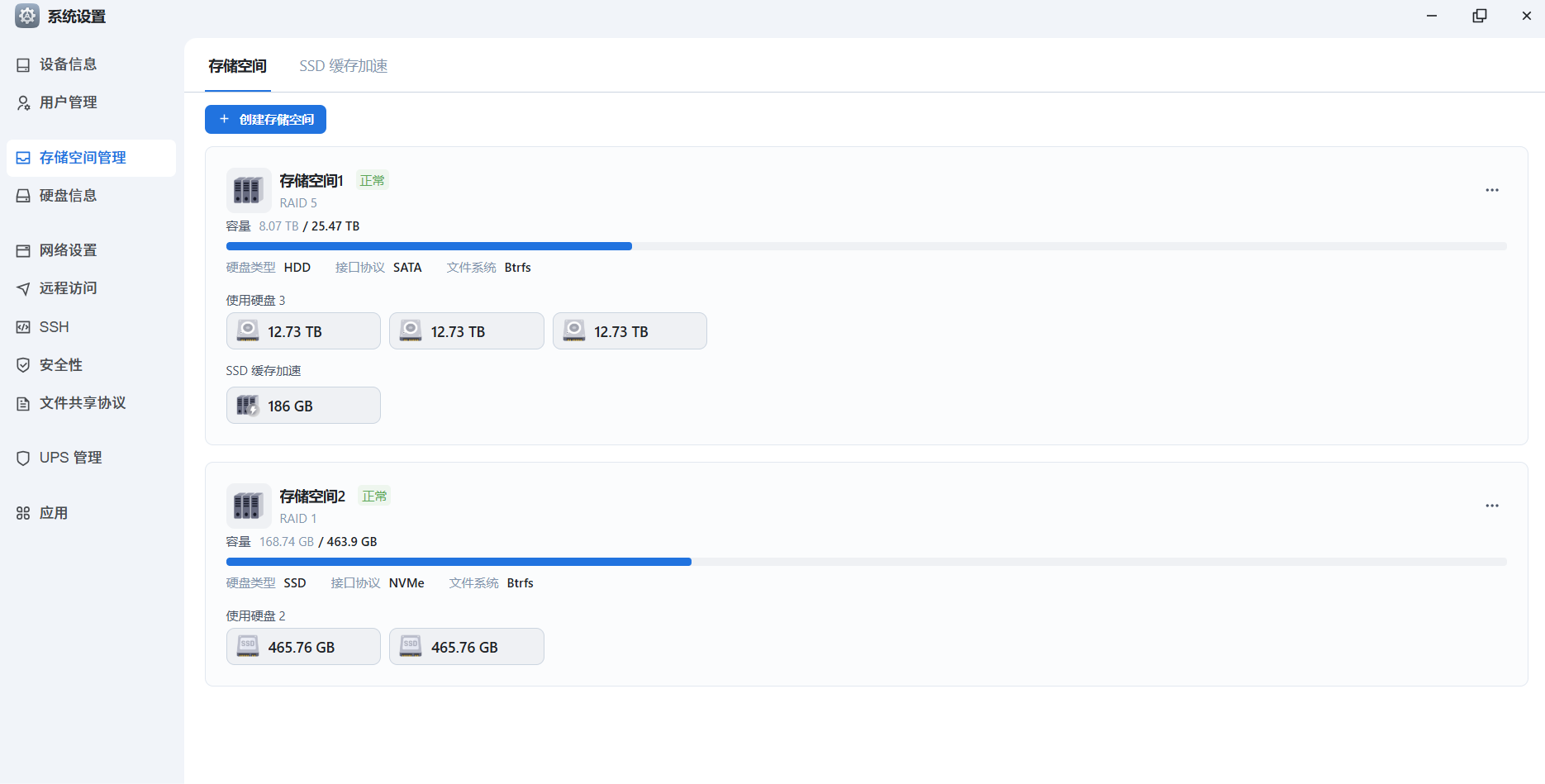This screenshot has height=784, width=1545.
Task: Click the system settings gear icon
Action: coord(26,16)
